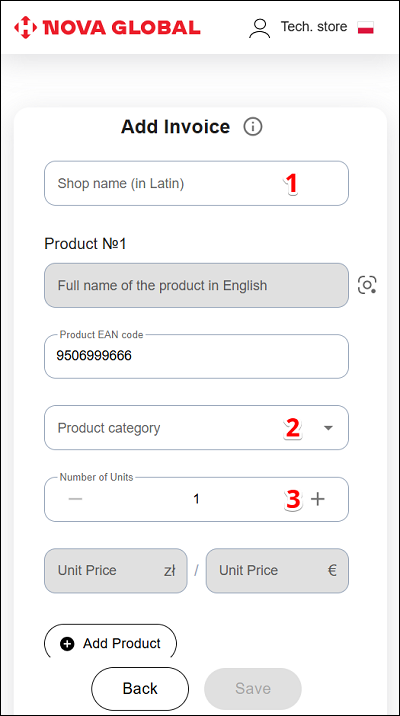The height and width of the screenshot is (716, 400).
Task: Click the Number of Units value
Action: (x=196, y=500)
